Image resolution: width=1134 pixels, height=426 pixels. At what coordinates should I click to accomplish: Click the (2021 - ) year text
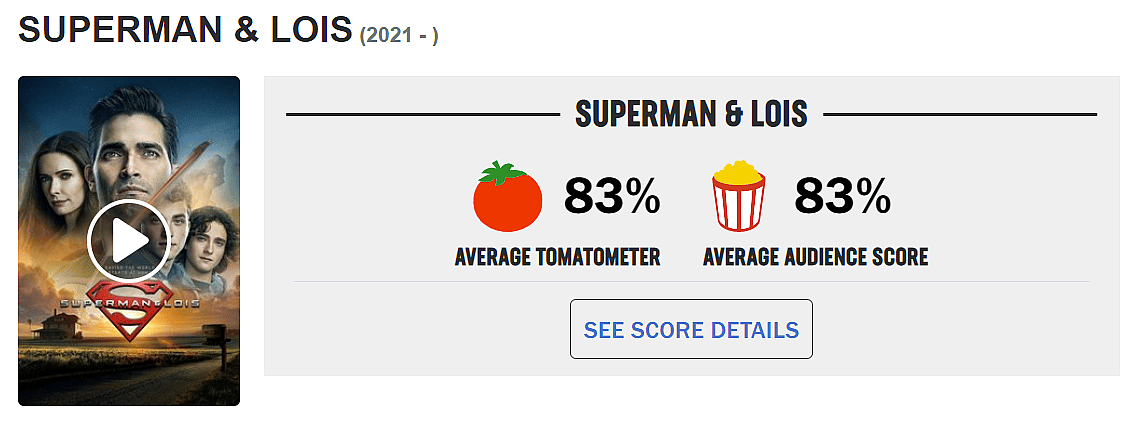click(x=399, y=35)
